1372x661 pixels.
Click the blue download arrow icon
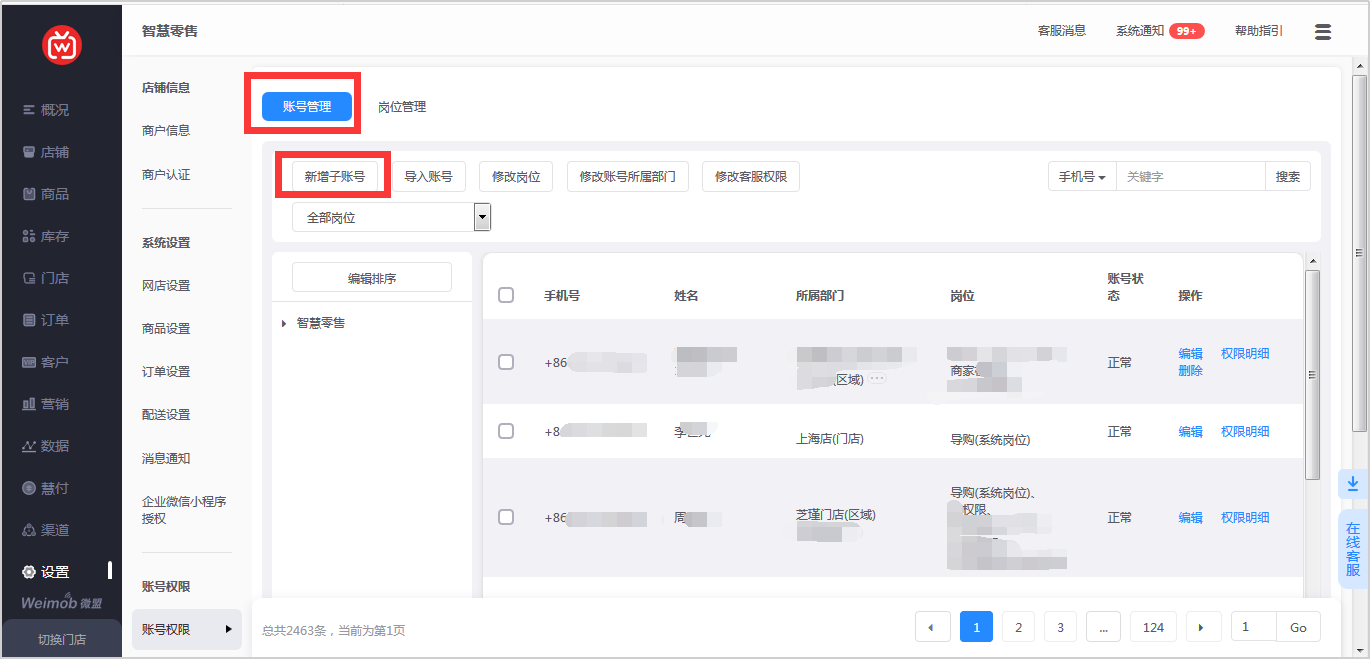coord(1352,484)
